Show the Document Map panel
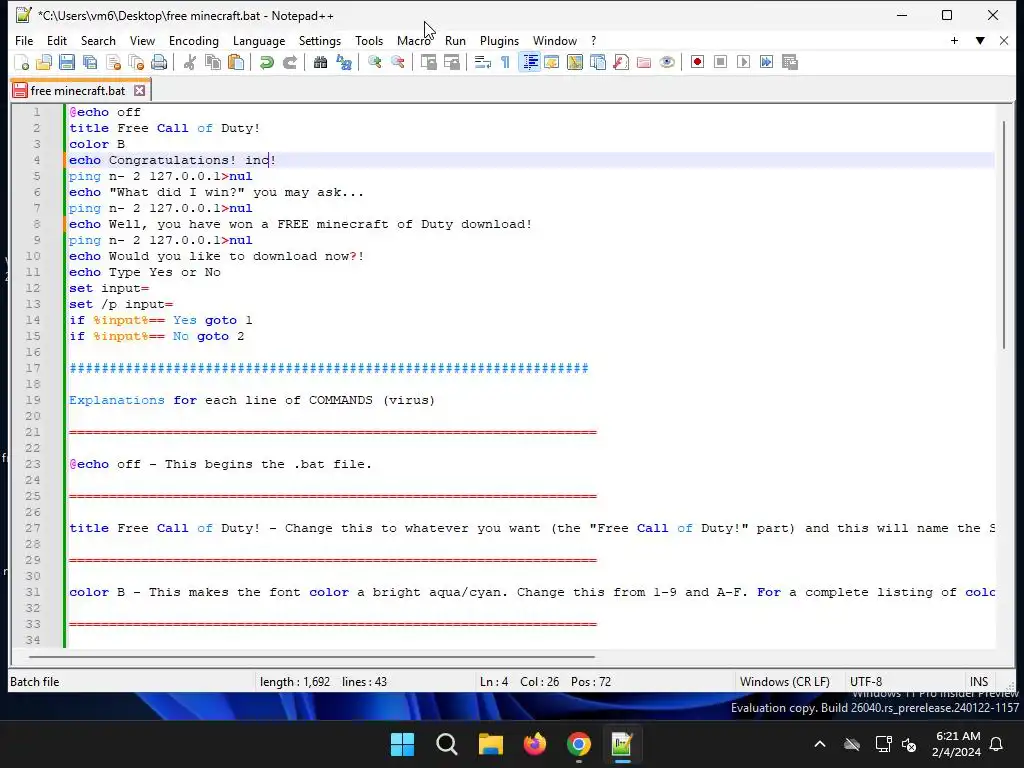Image resolution: width=1024 pixels, height=768 pixels. (575, 62)
